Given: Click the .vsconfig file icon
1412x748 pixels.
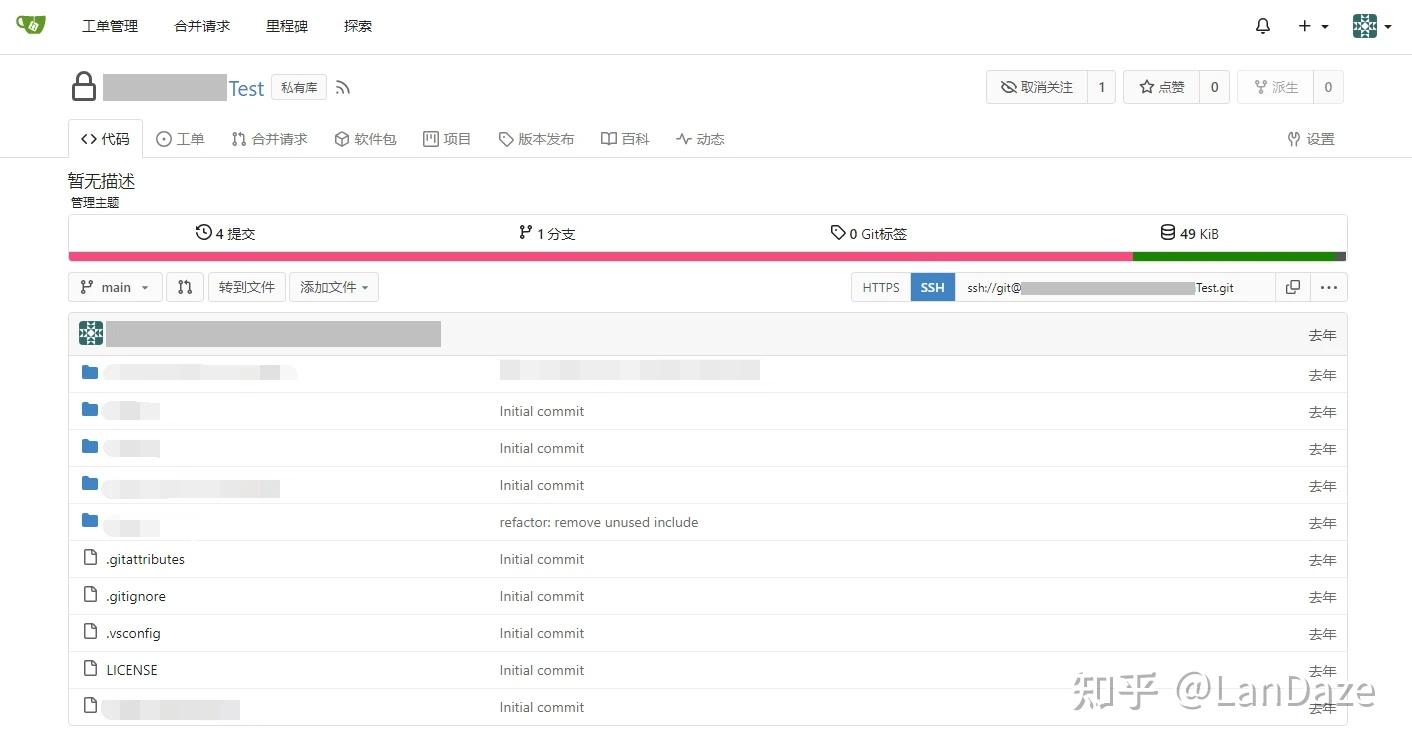Looking at the screenshot, I should pyautogui.click(x=90, y=632).
